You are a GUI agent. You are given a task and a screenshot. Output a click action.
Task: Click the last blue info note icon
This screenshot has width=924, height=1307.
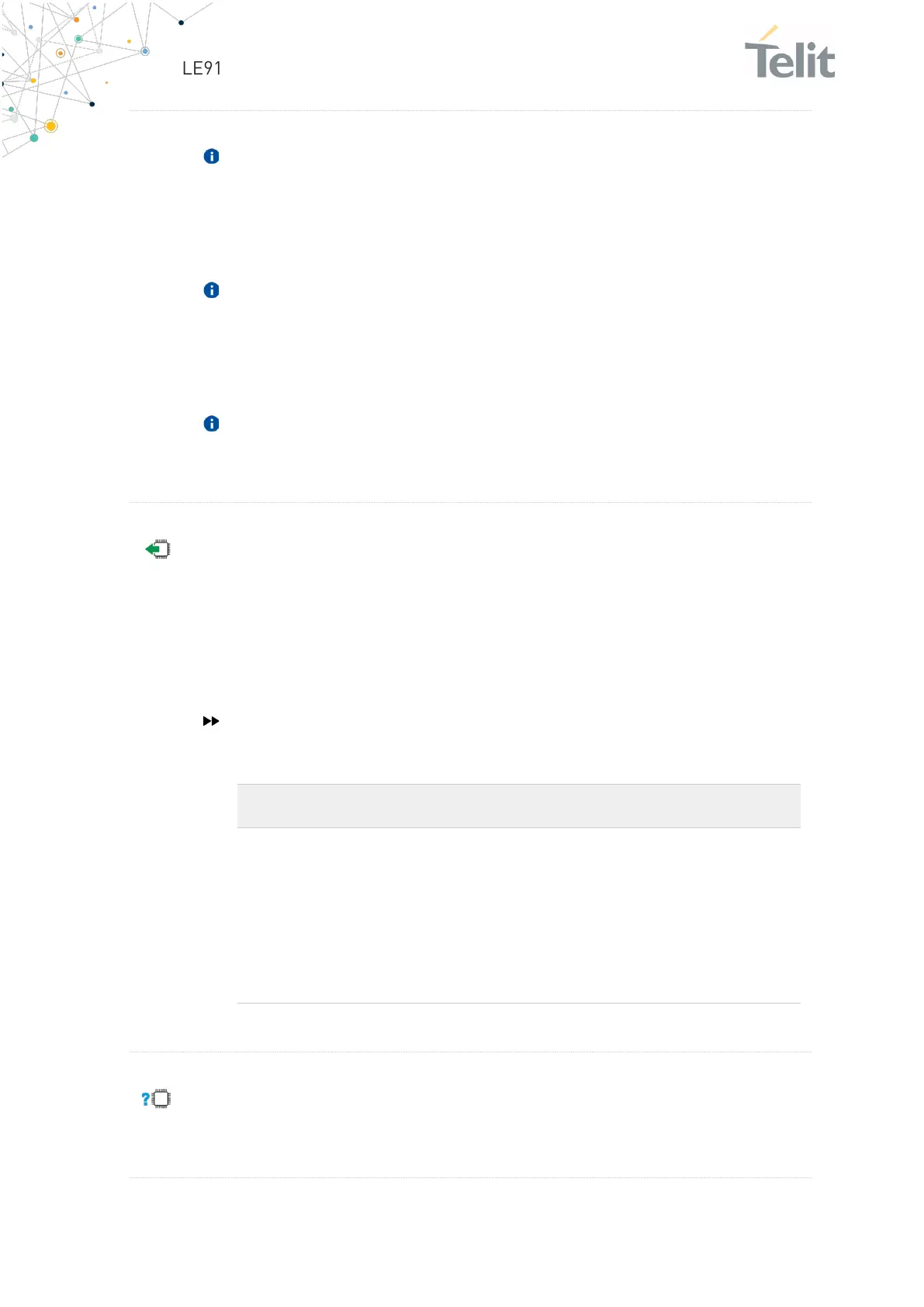(211, 424)
